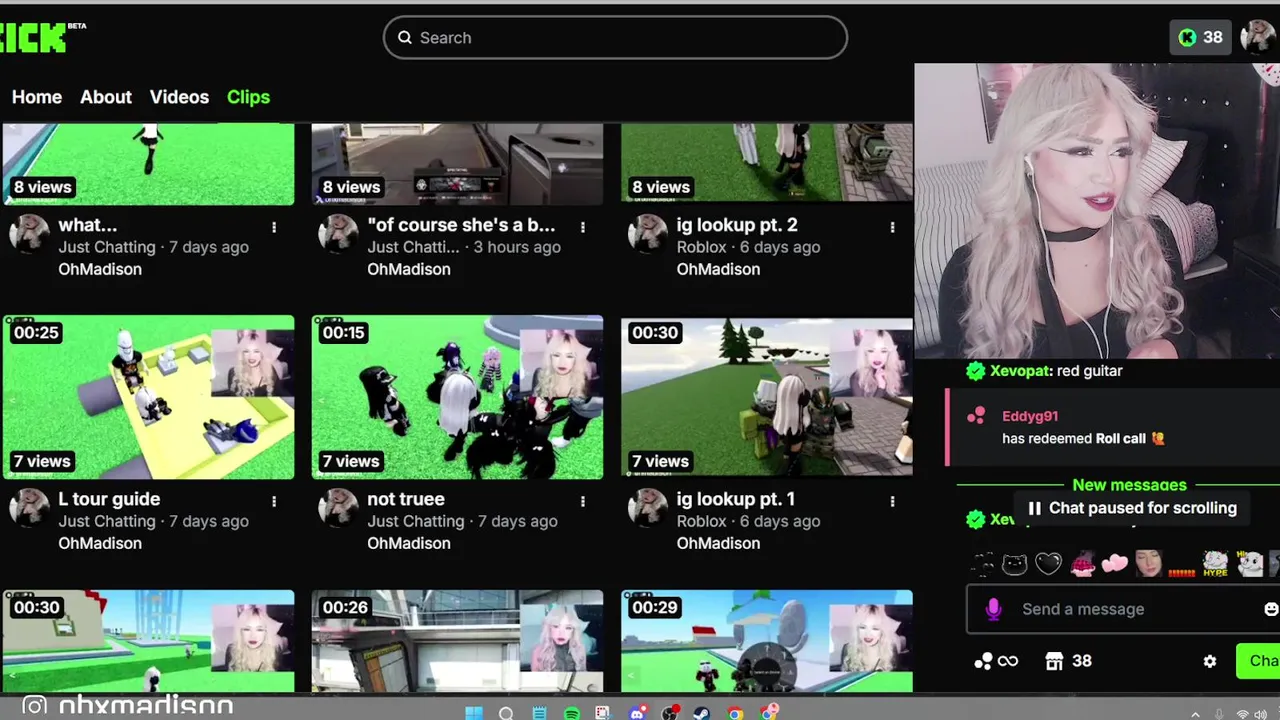
Task: Open the Home tab
Action: (37, 97)
